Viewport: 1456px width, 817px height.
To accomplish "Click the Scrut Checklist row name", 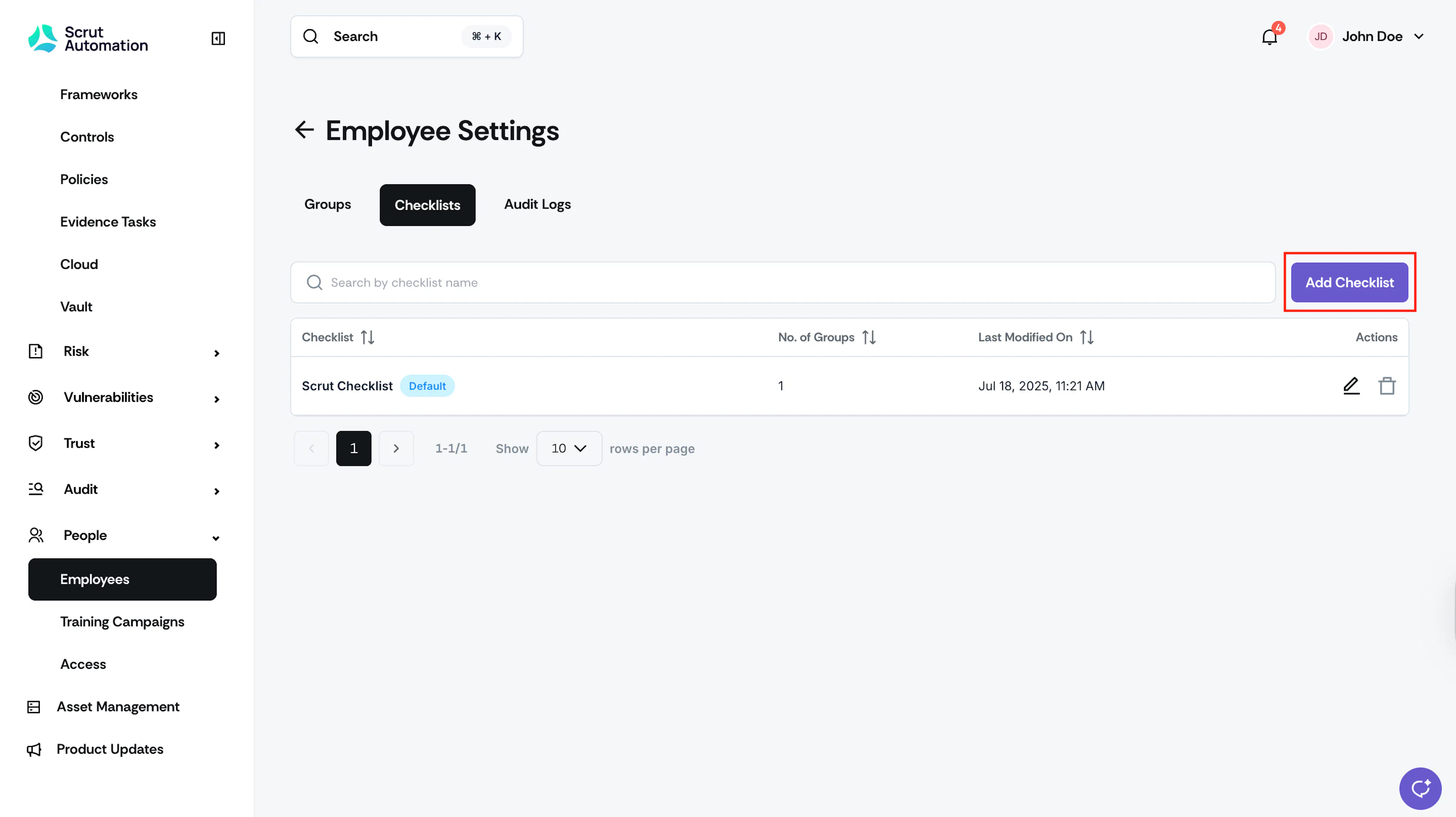I will click(347, 386).
